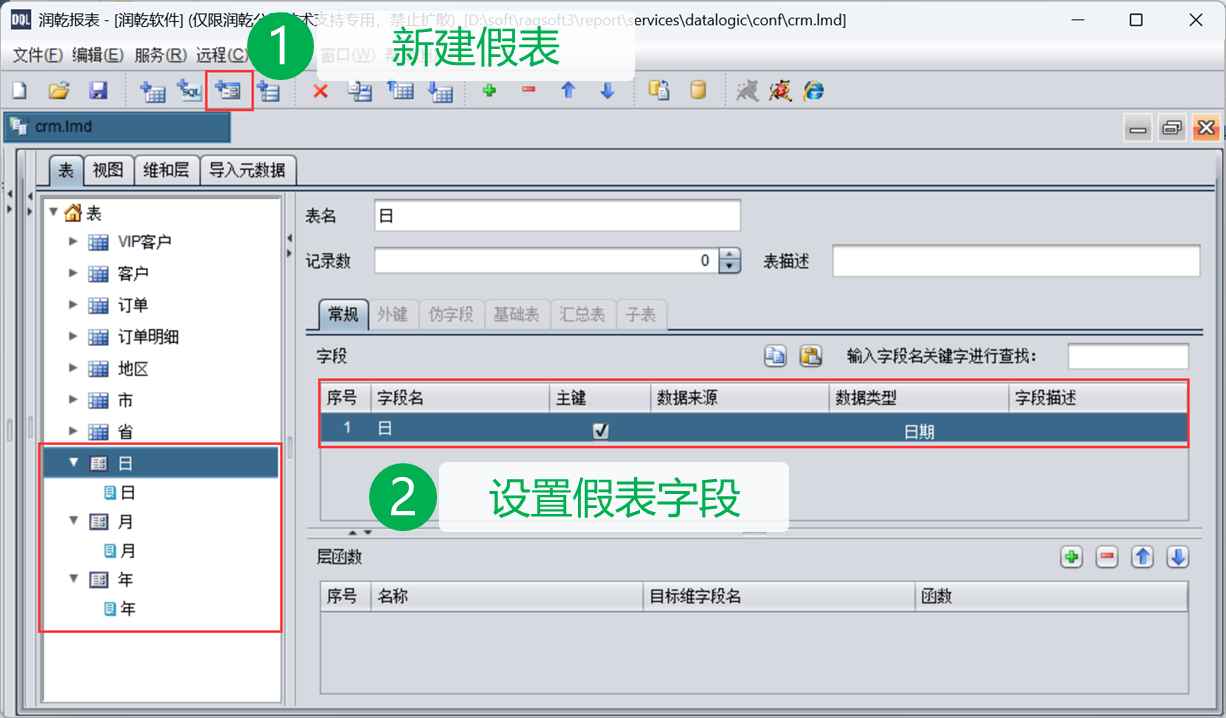The image size is (1226, 718).
Task: Click the database cylinder toolbar icon
Action: [698, 90]
